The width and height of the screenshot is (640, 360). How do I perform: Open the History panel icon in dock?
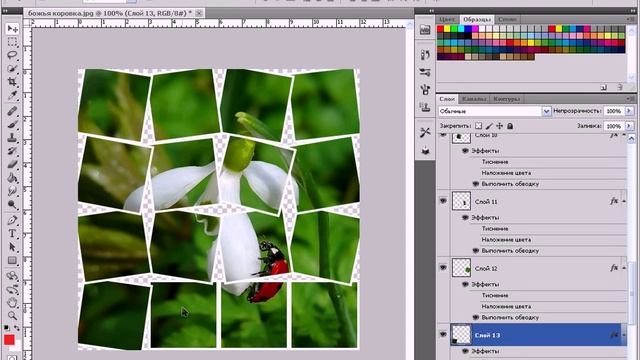pyautogui.click(x=425, y=54)
